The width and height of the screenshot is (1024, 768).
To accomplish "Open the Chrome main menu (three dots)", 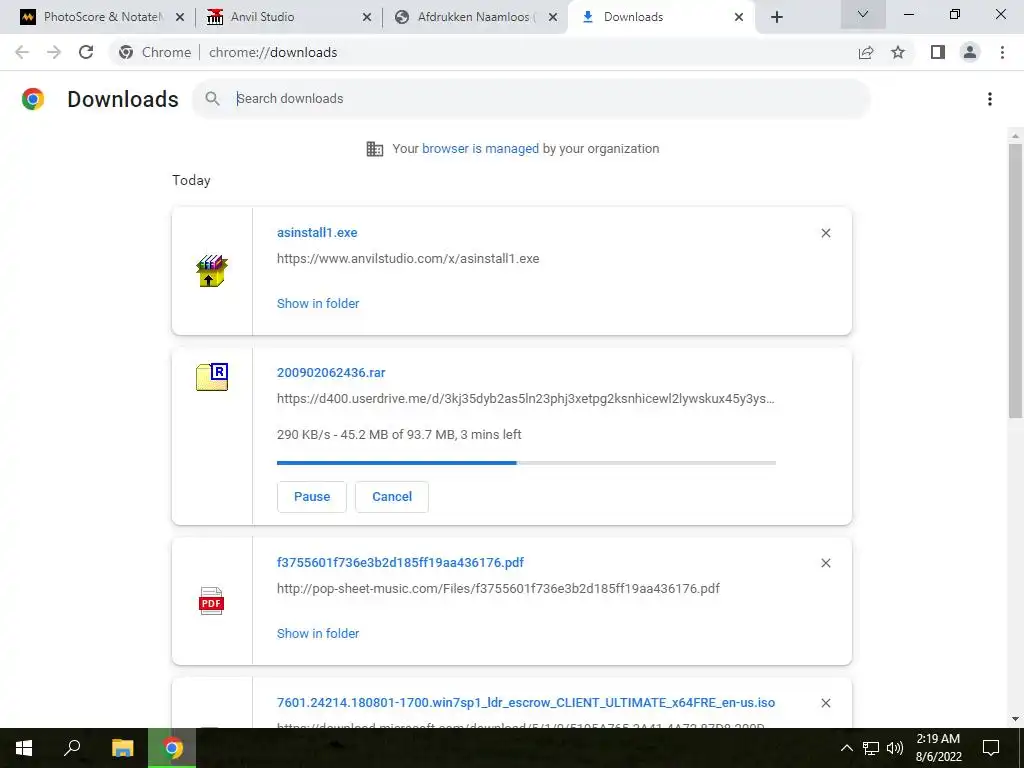I will point(1002,52).
